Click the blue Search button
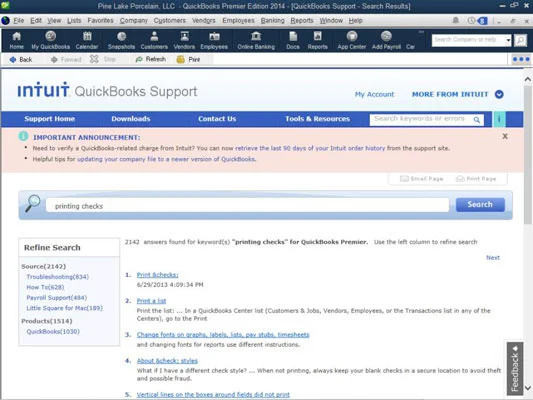 point(480,205)
